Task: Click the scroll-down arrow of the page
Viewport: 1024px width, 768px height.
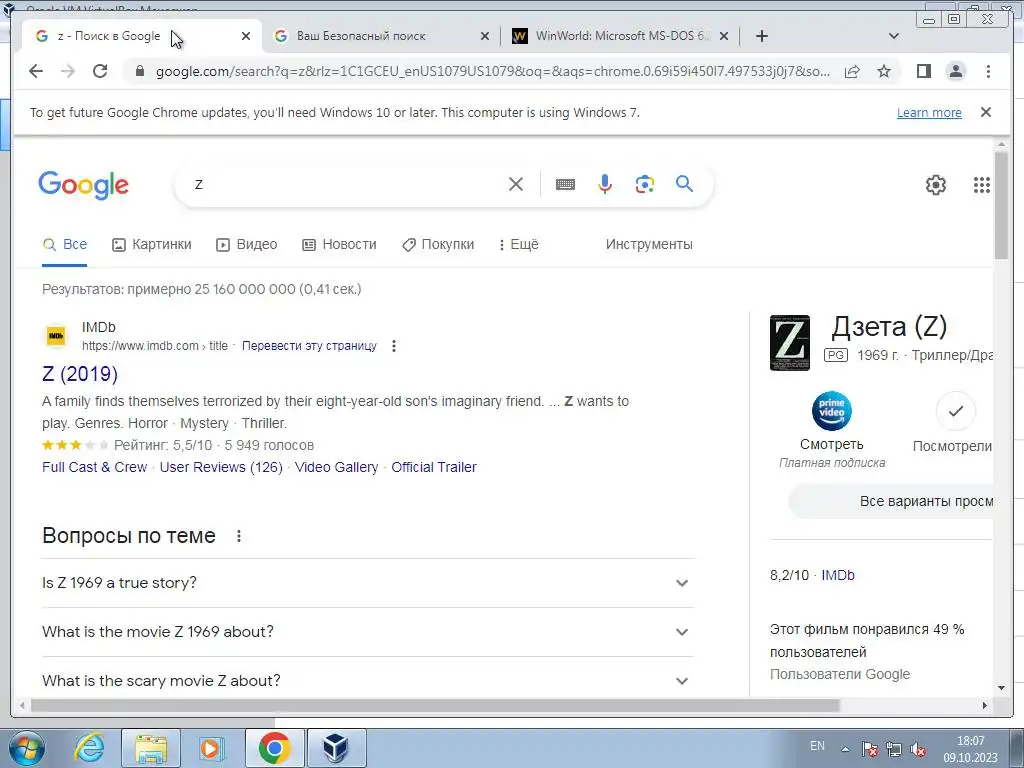Action: tap(1001, 688)
